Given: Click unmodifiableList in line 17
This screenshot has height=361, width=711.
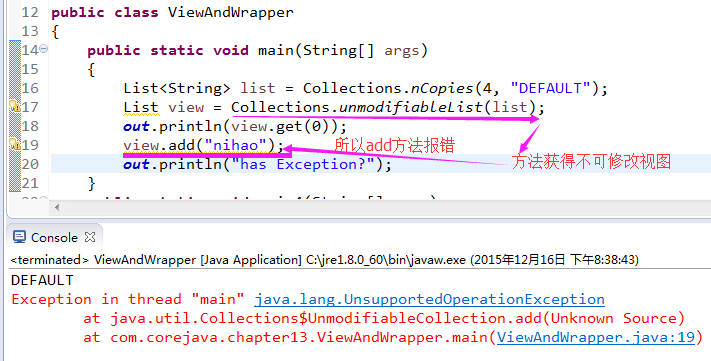Looking at the screenshot, I should [410, 107].
